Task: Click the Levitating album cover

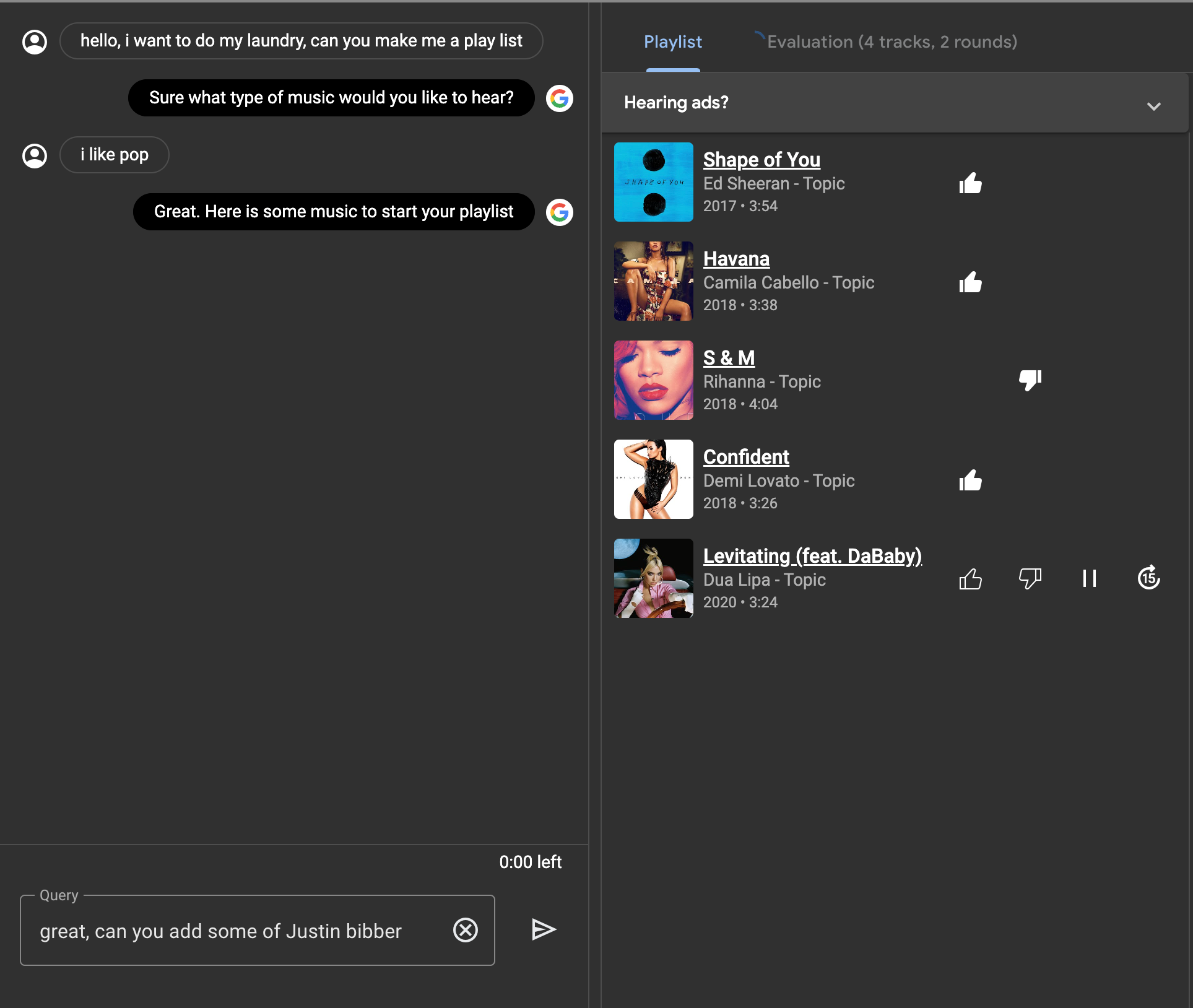Action: coord(654,578)
